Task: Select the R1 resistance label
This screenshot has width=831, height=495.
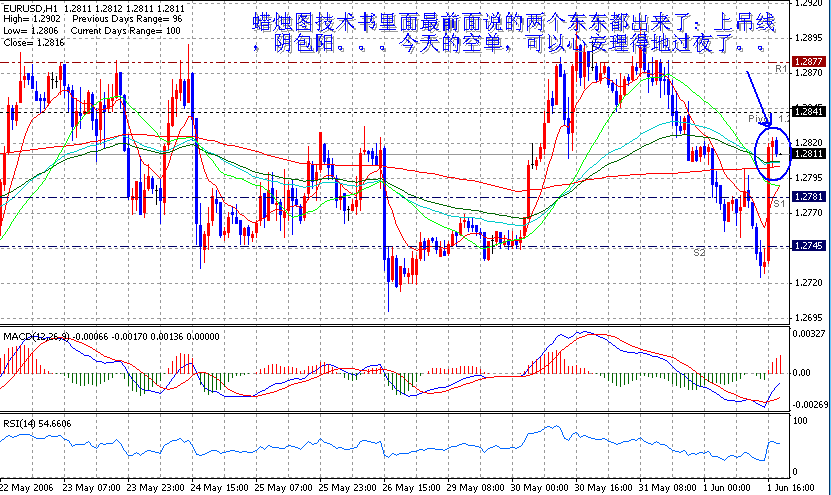Action: click(781, 69)
